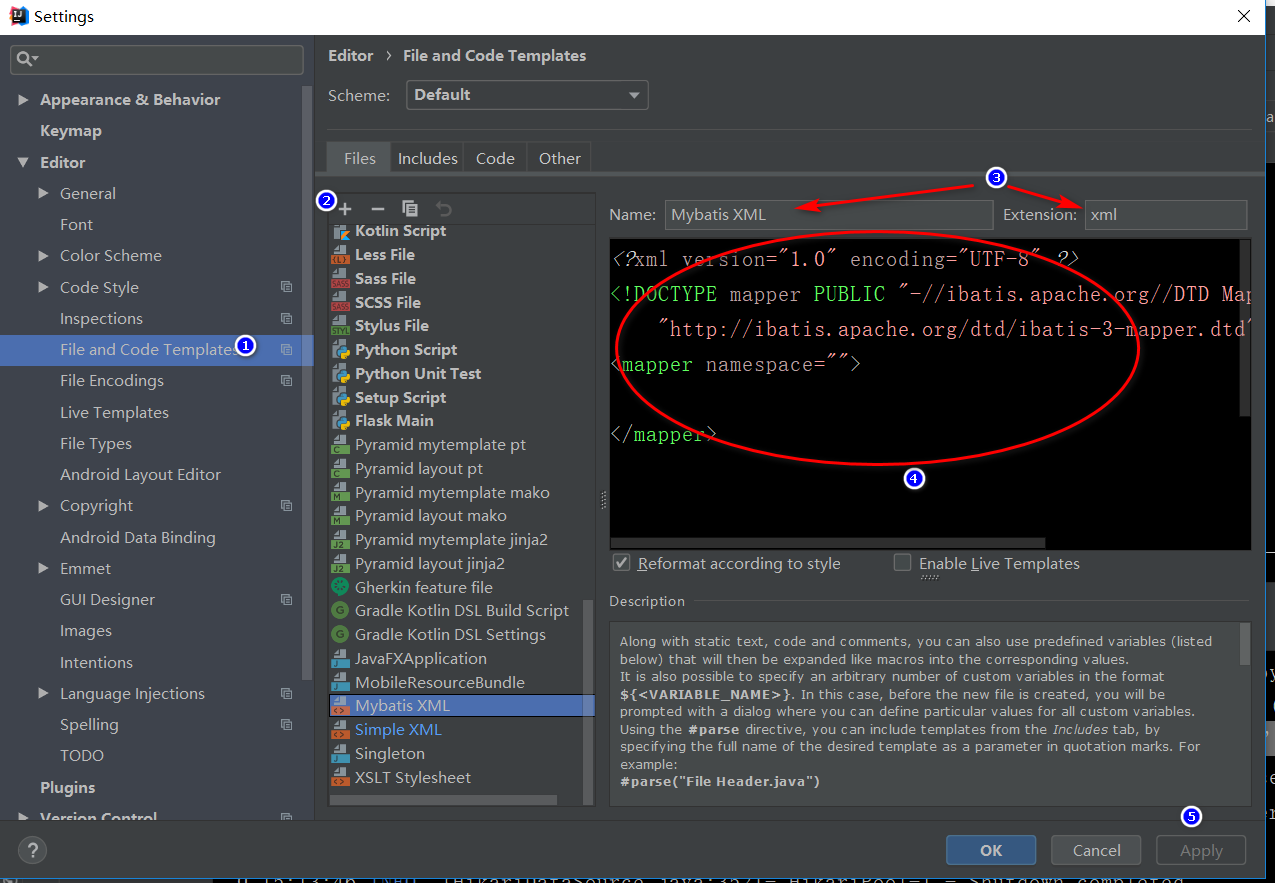The width and height of the screenshot is (1275, 883).
Task: Click the reset to default undo icon
Action: 444,209
